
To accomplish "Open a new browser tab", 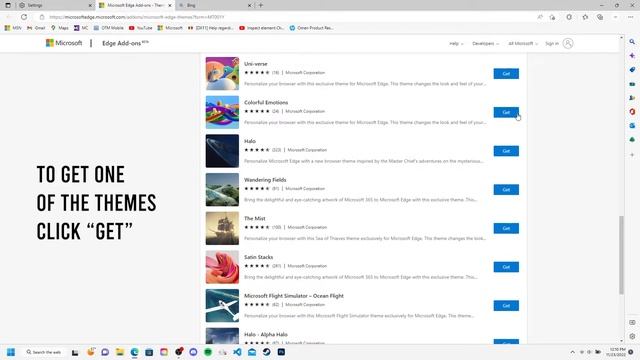I will pos(261,5).
